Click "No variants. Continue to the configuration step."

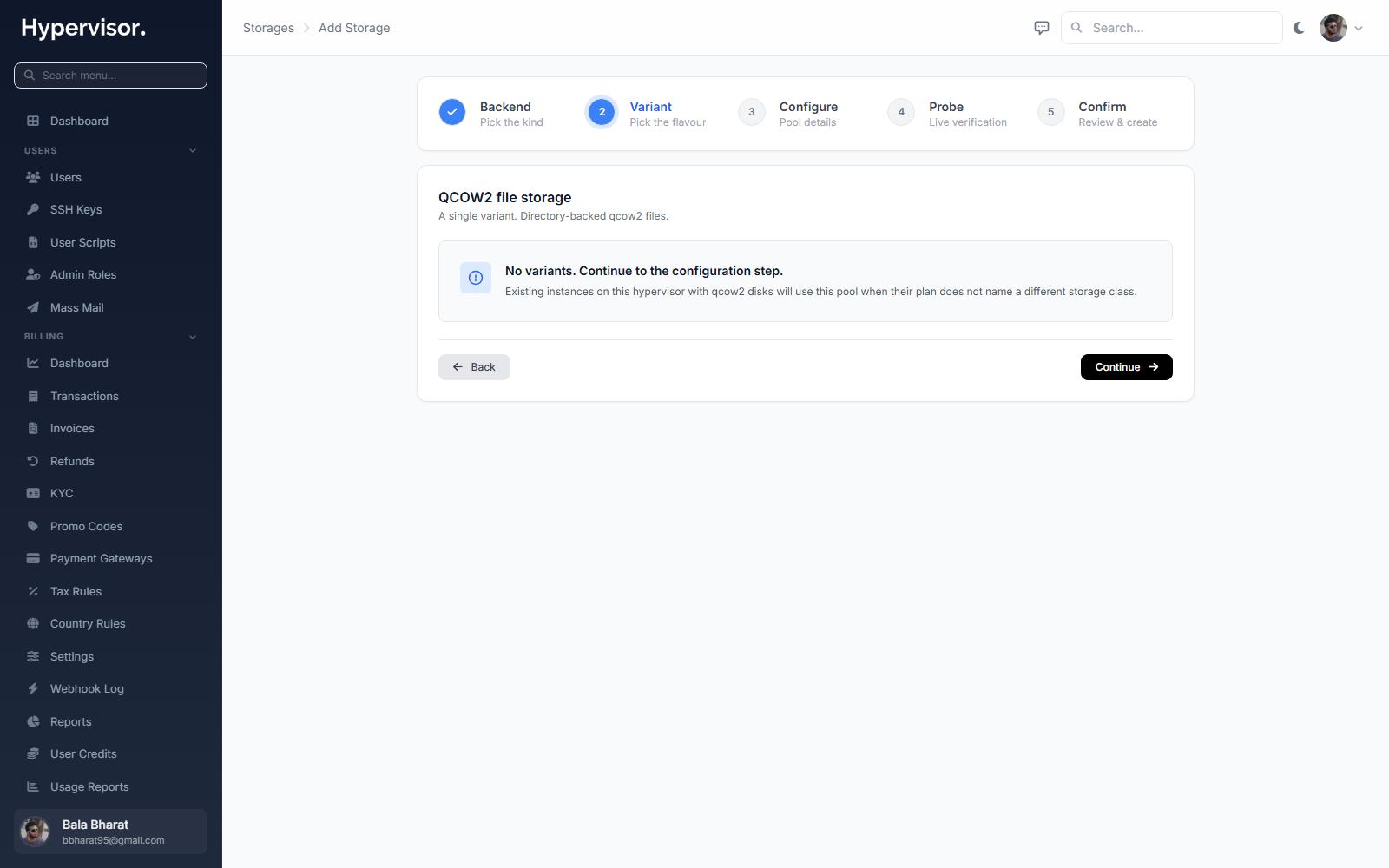(644, 271)
